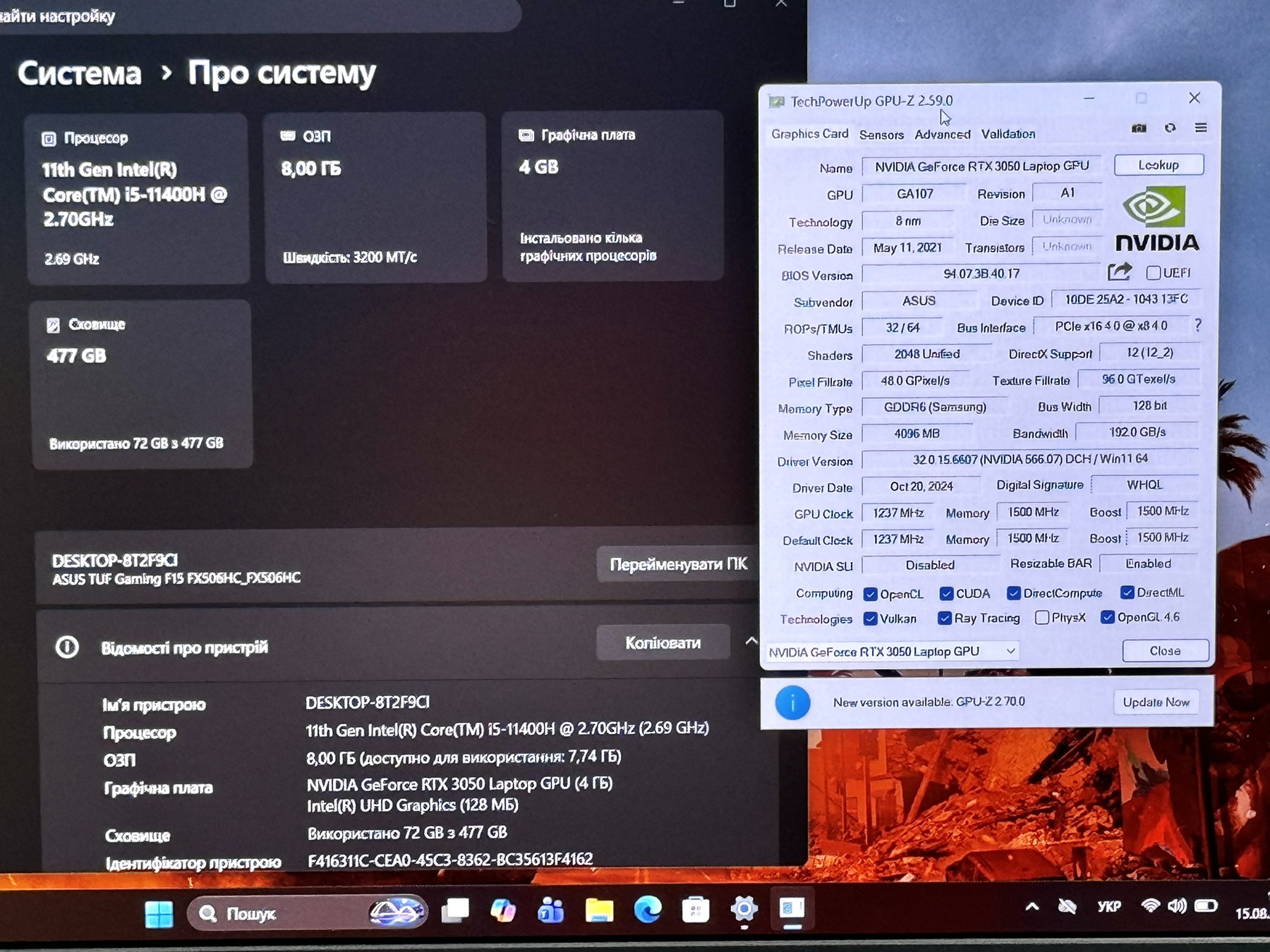Click the volume speaker tray icon
Image resolution: width=1270 pixels, height=952 pixels.
1177,905
